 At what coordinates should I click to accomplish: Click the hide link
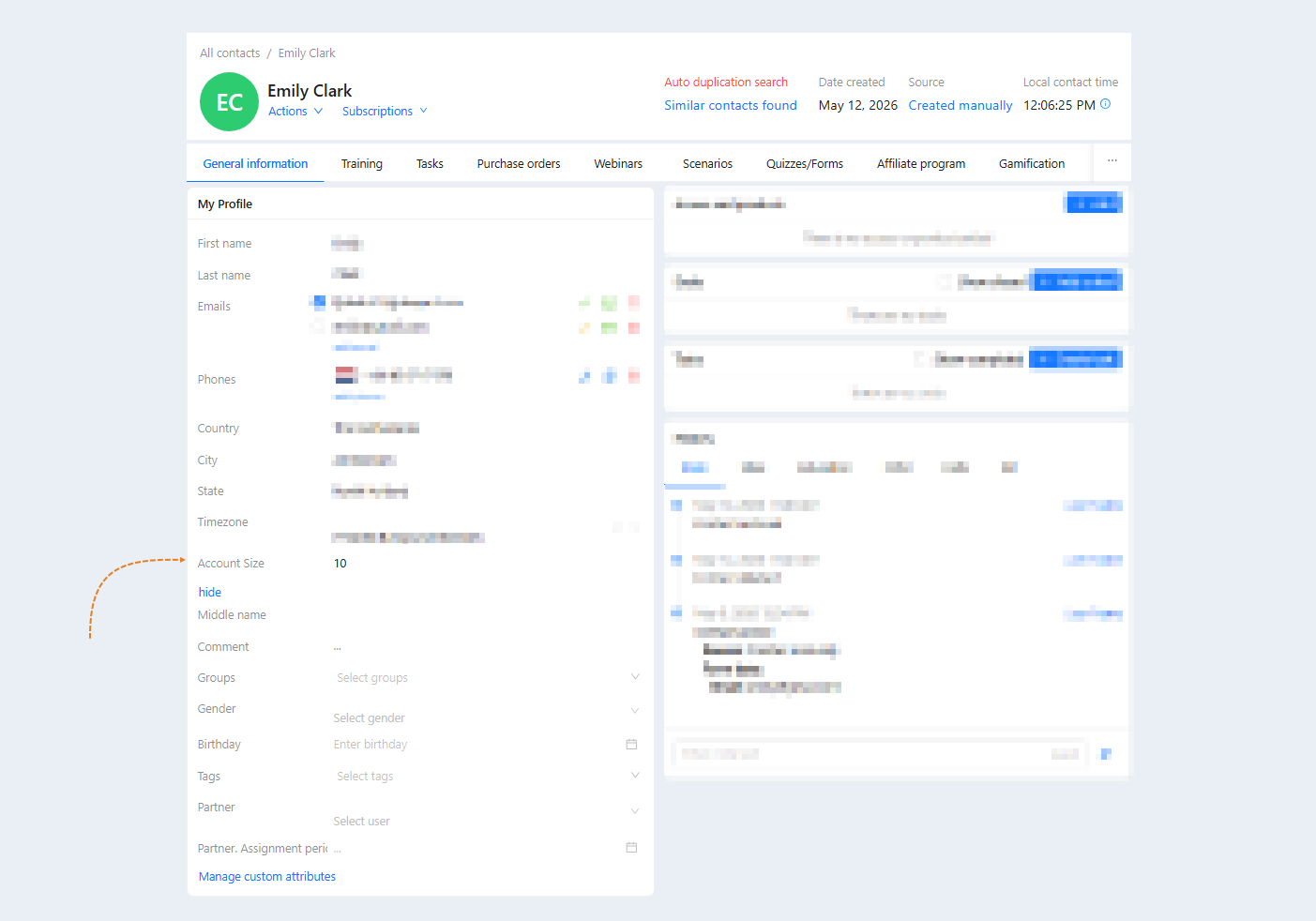click(x=210, y=592)
